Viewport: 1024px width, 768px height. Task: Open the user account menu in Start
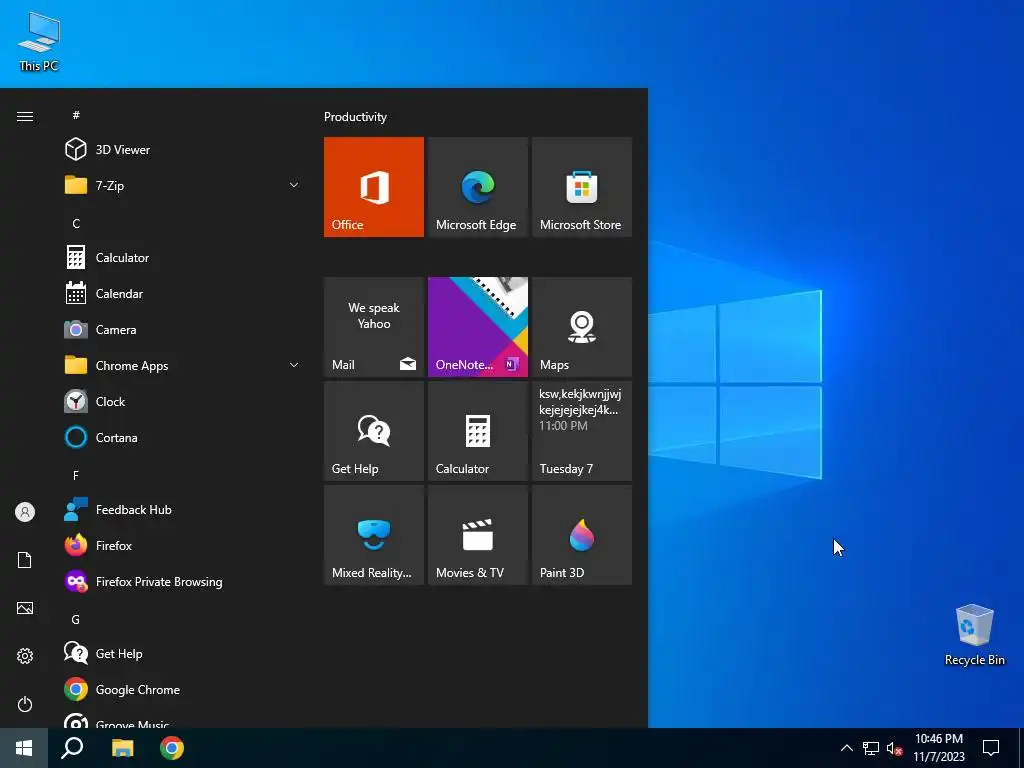pyautogui.click(x=25, y=512)
